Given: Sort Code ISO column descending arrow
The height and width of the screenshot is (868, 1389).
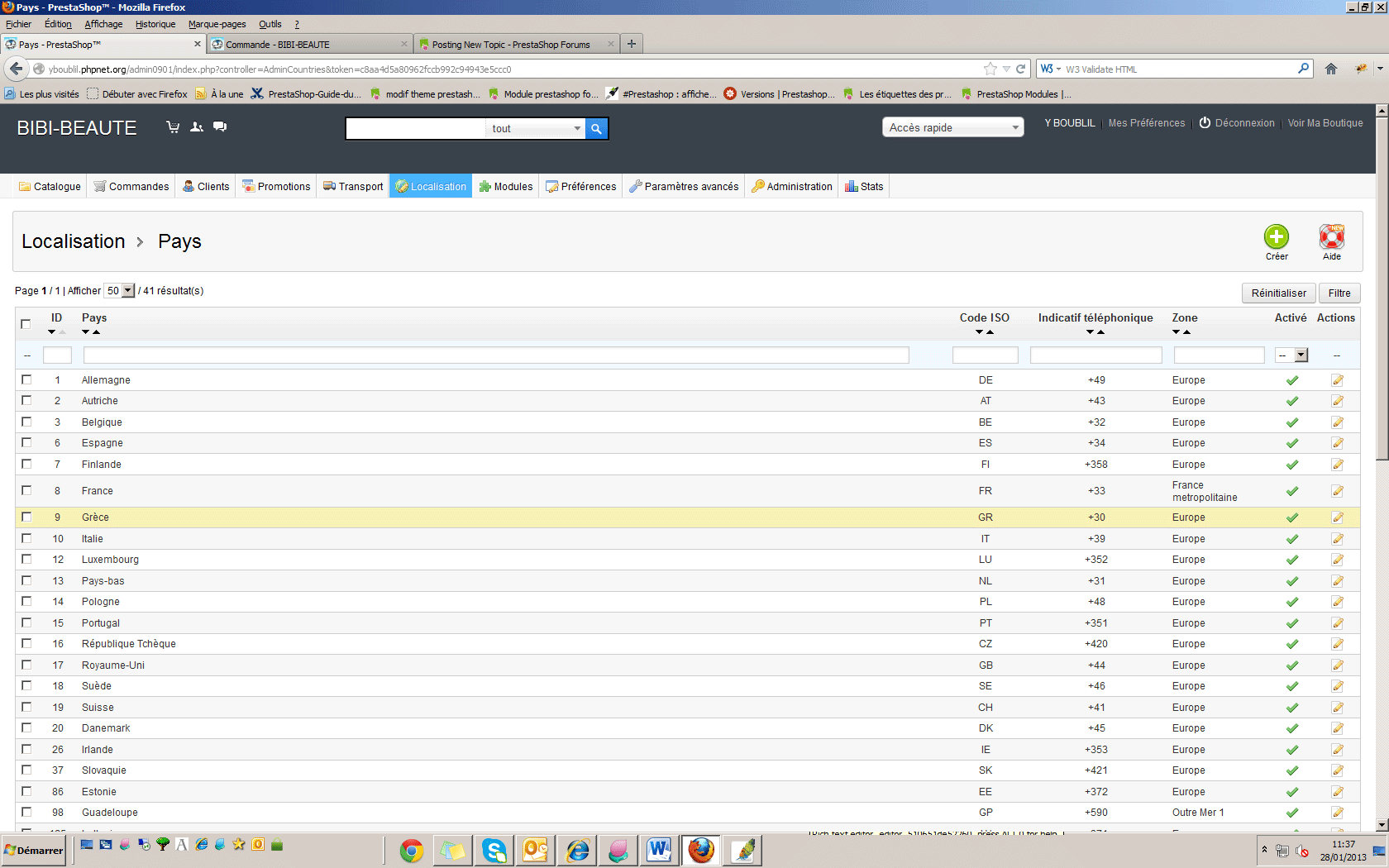Looking at the screenshot, I should [x=979, y=332].
